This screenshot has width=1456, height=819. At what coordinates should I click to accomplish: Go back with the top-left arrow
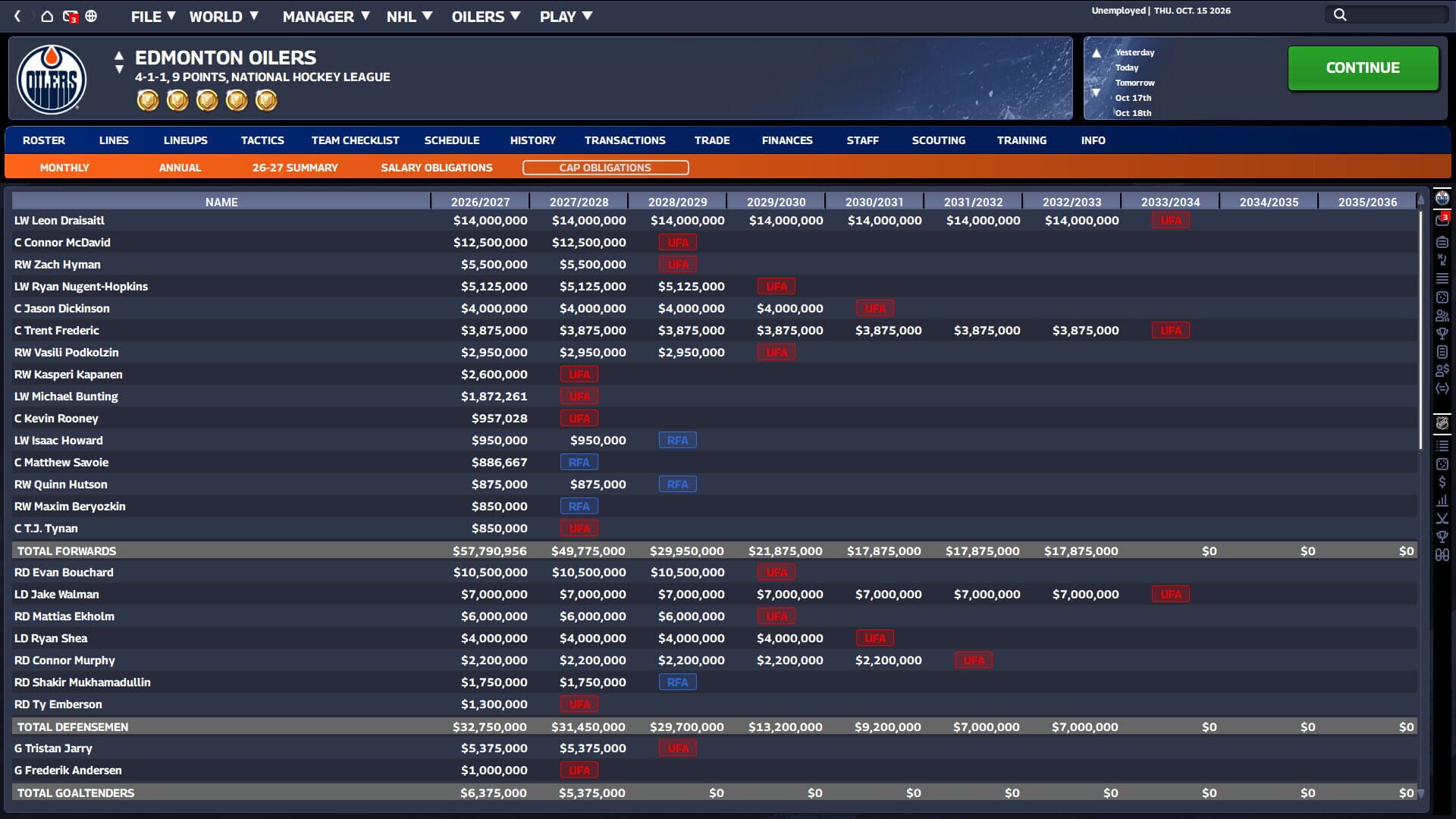(x=17, y=16)
